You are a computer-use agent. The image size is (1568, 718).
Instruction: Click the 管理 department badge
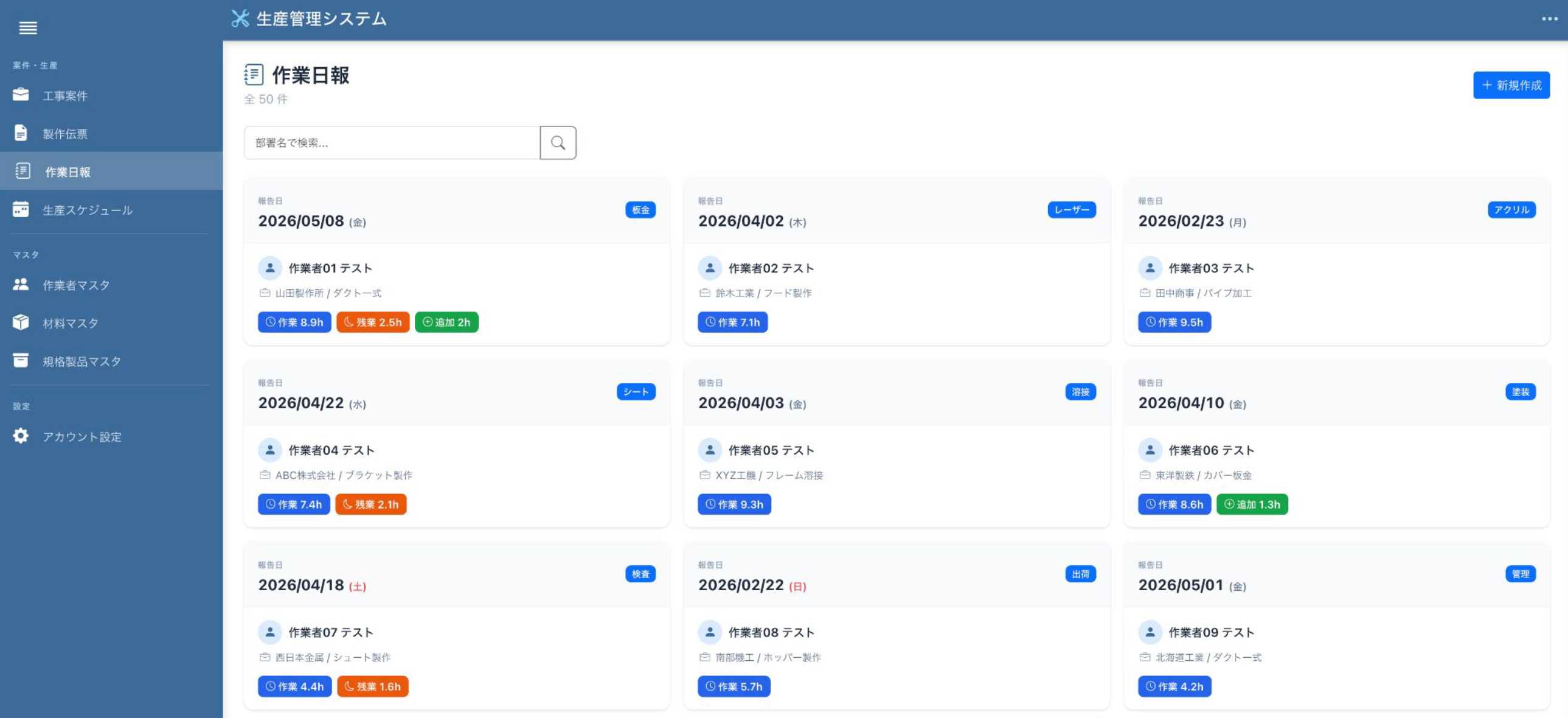pyautogui.click(x=1521, y=574)
